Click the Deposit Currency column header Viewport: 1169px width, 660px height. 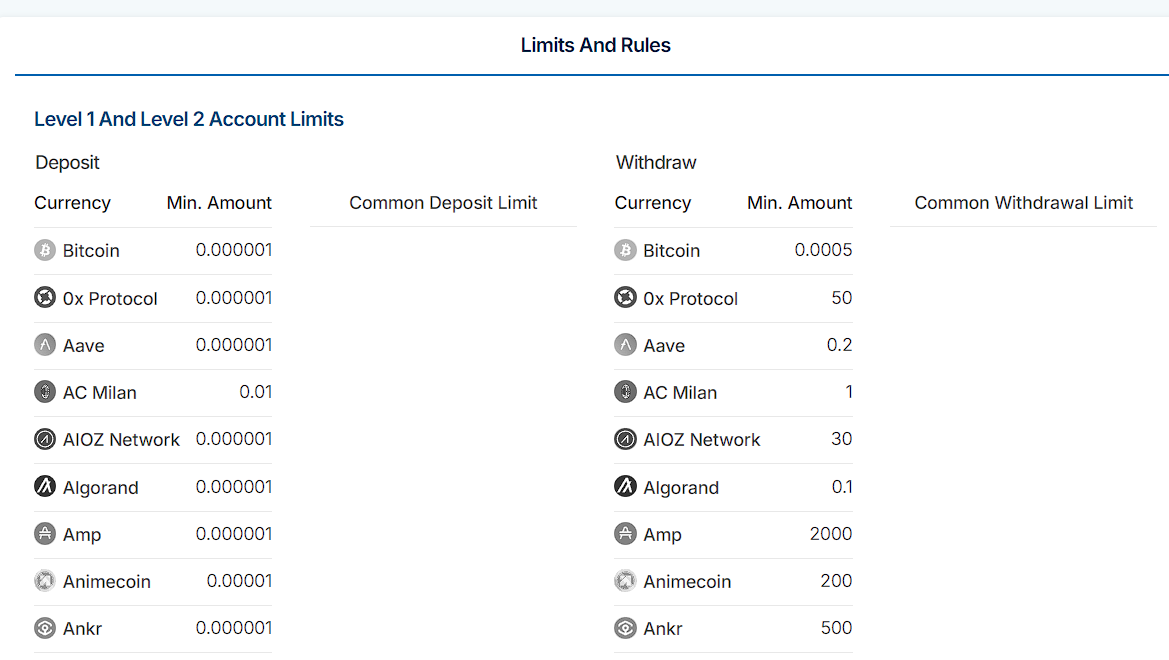click(72, 203)
